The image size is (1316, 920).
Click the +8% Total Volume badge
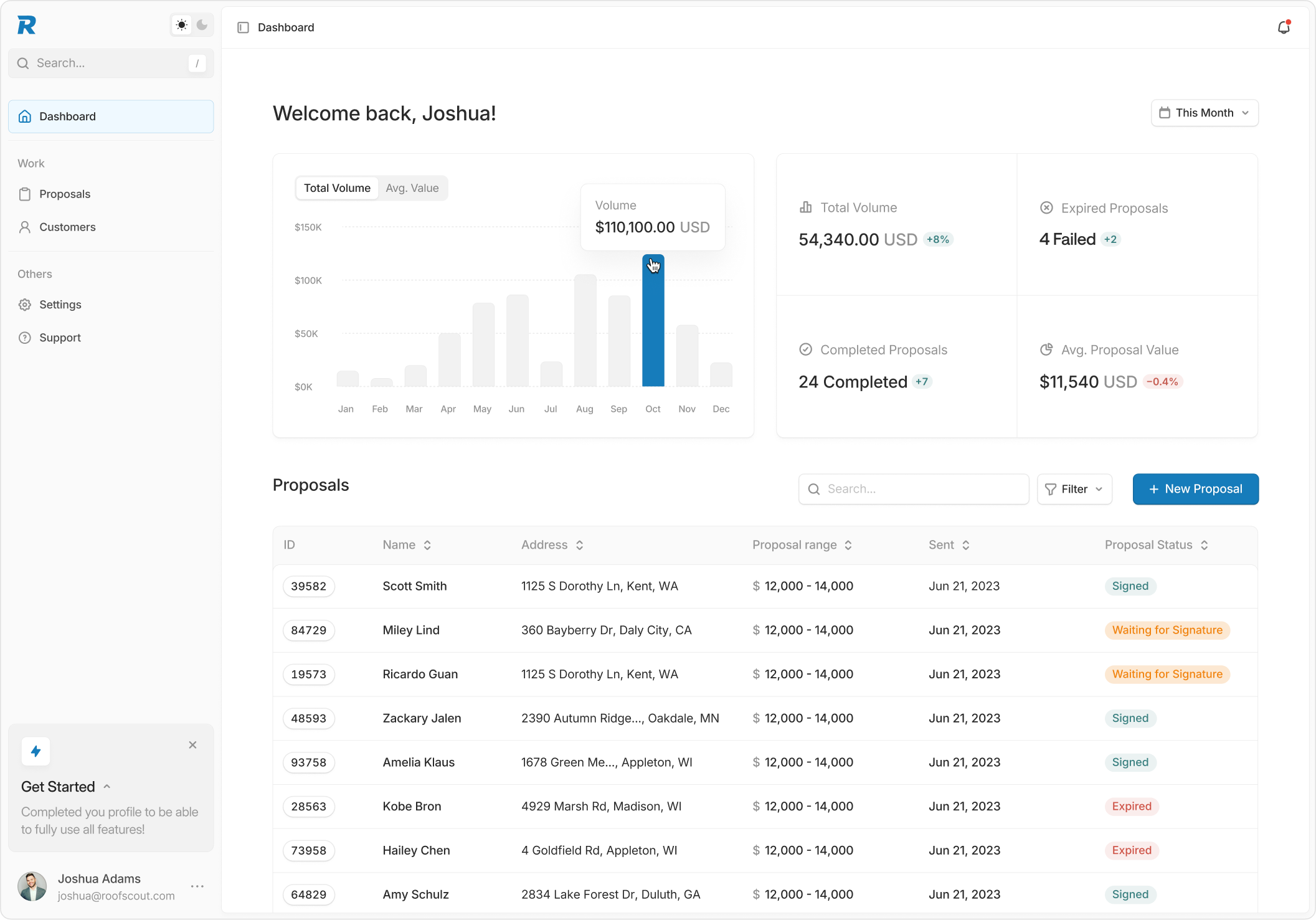pyautogui.click(x=938, y=239)
